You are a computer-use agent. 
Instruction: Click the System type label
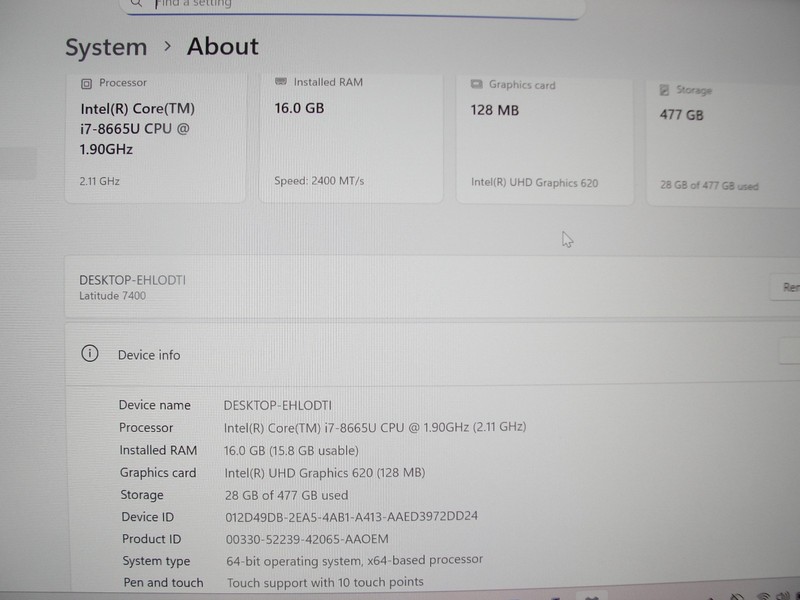click(156, 561)
